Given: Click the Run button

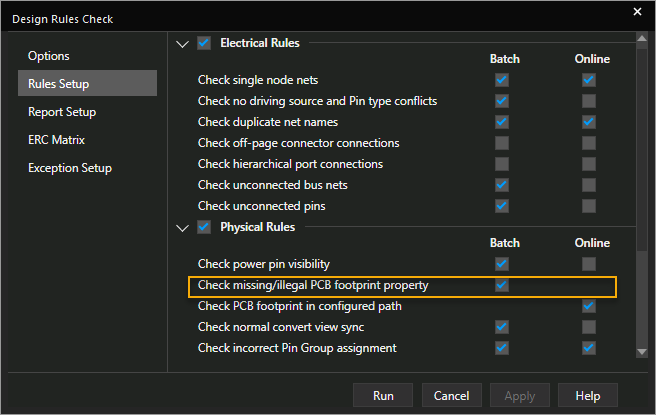Looking at the screenshot, I should [383, 395].
